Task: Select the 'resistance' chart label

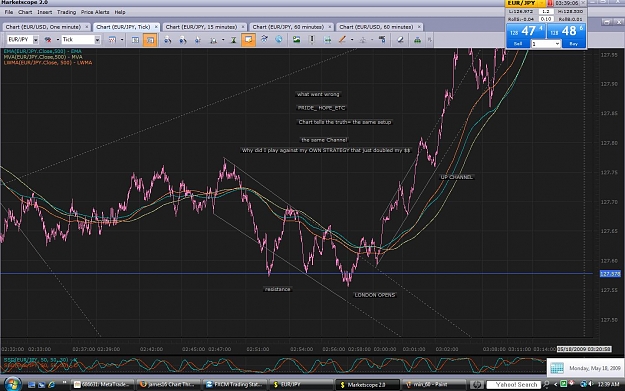Action: (x=277, y=289)
